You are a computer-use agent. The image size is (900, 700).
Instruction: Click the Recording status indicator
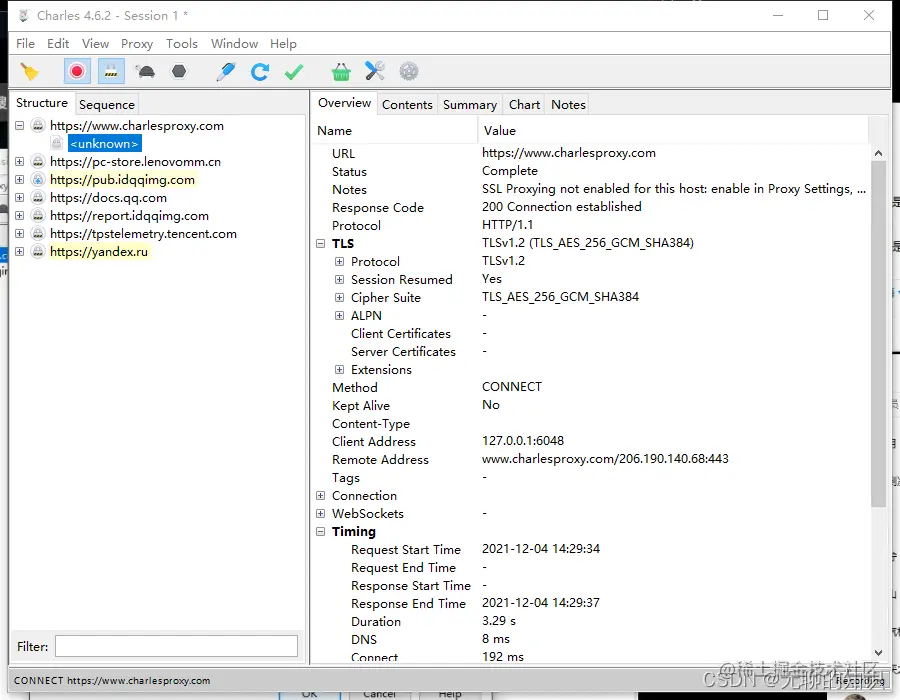[x=860, y=680]
